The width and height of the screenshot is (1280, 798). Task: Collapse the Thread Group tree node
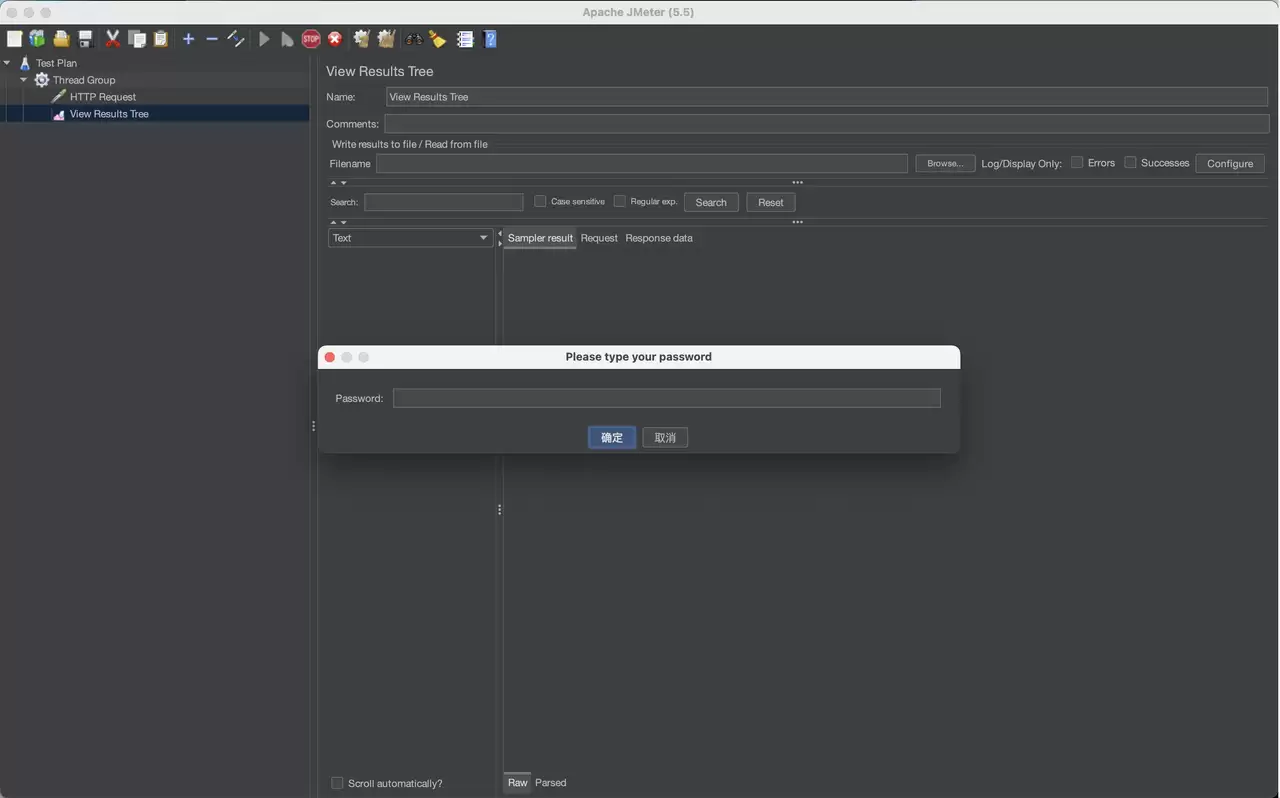click(x=24, y=80)
